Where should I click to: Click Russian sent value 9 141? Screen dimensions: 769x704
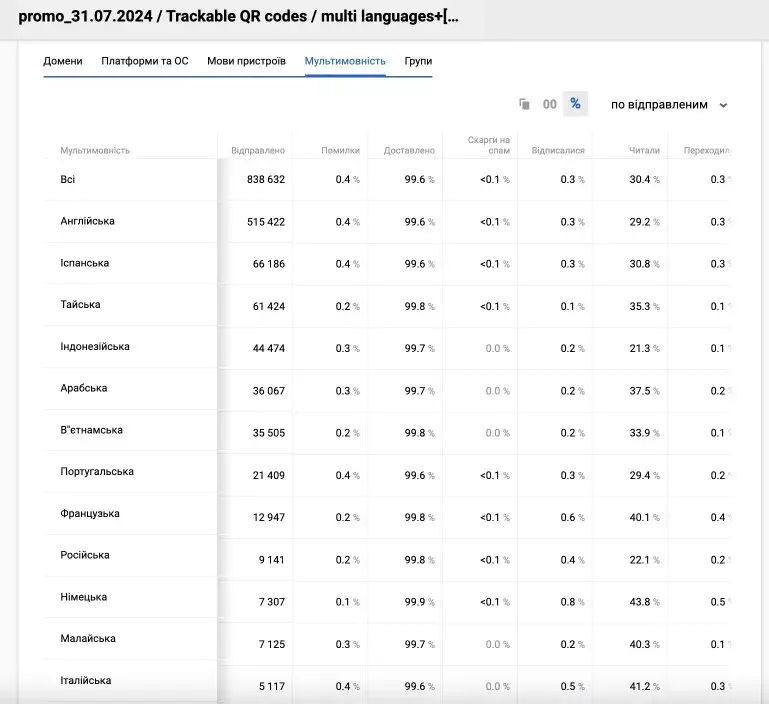pyautogui.click(x=272, y=560)
